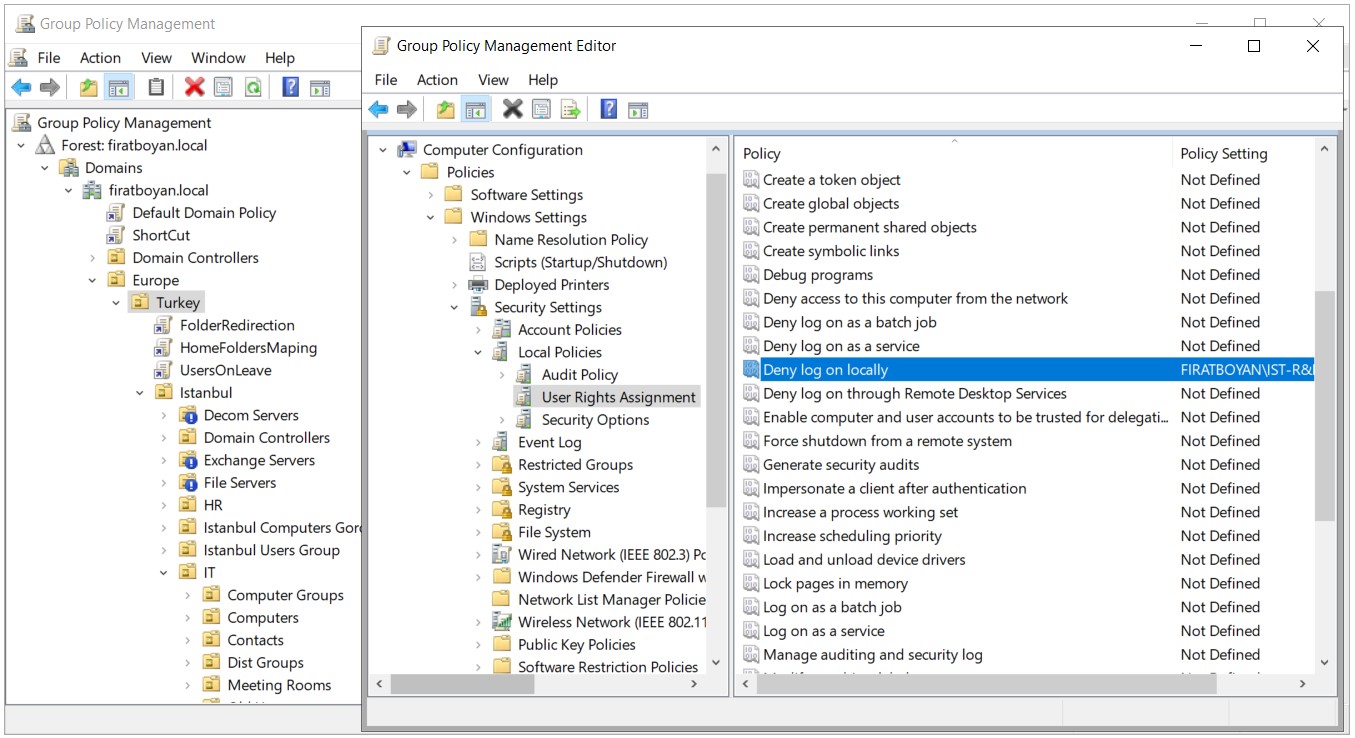Click Properties icon in Group Policy Management toolbar
Image resolution: width=1355 pixels, height=738 pixels.
(223, 87)
